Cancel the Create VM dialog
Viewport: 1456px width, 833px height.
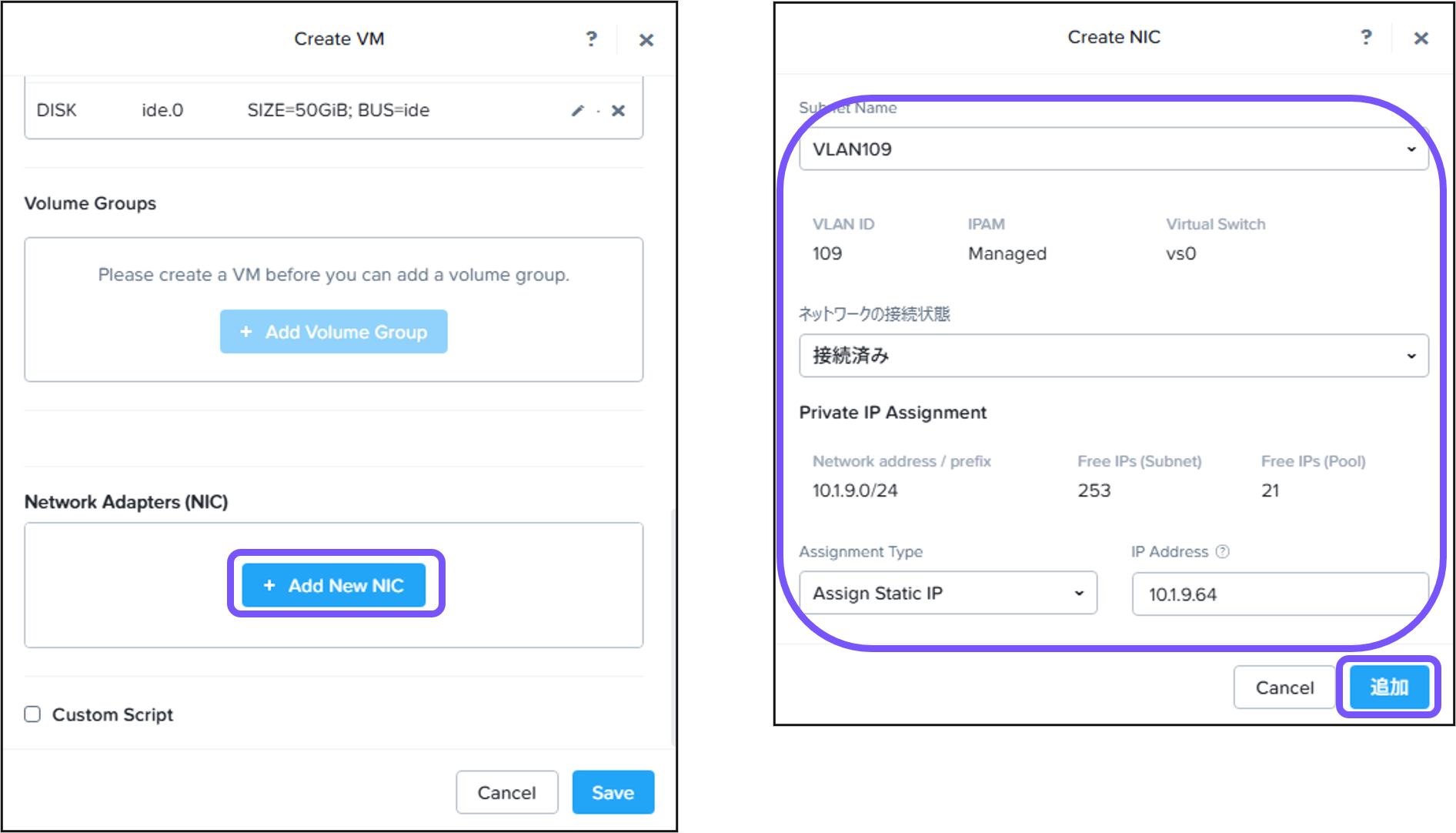coord(506,792)
